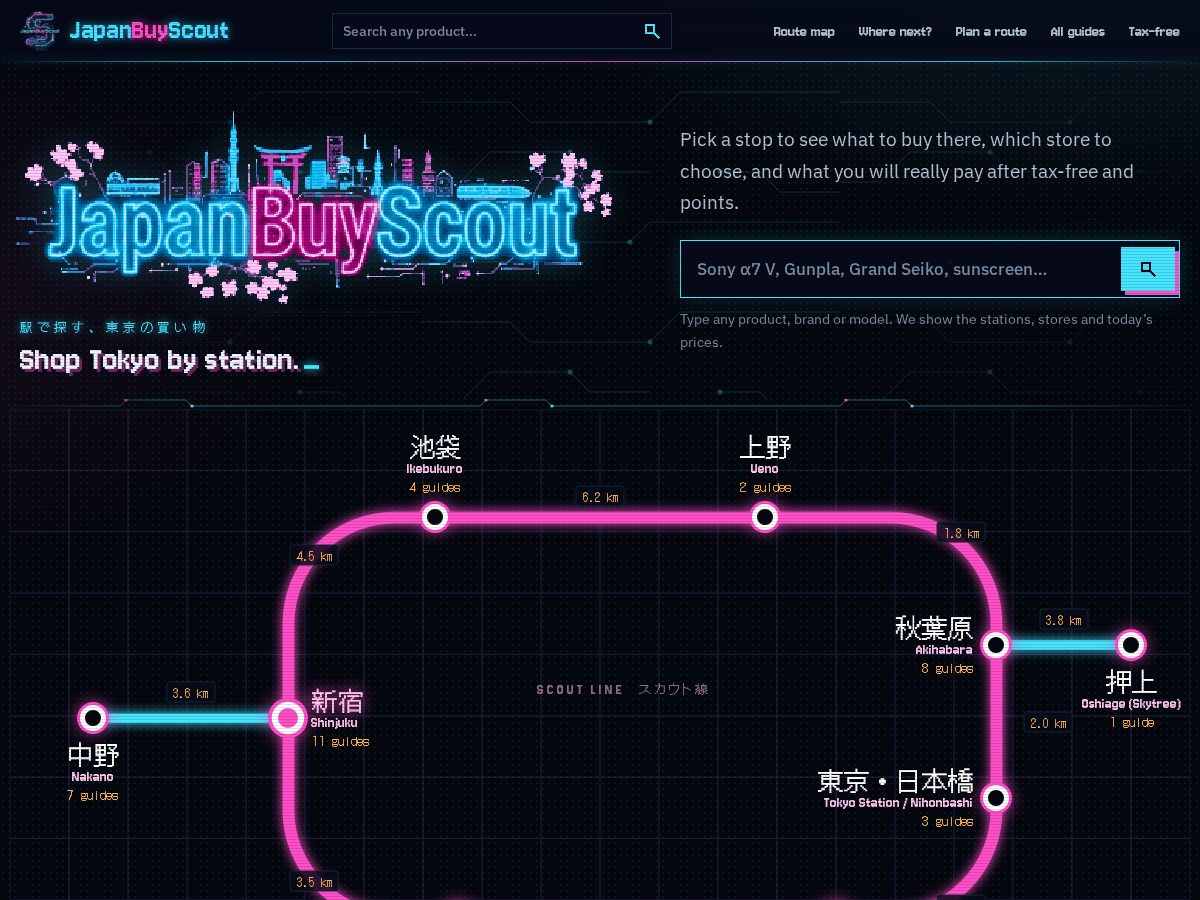This screenshot has width=1200, height=900.
Task: Open the 秋葉原 Akihabara station label
Action: point(934,635)
